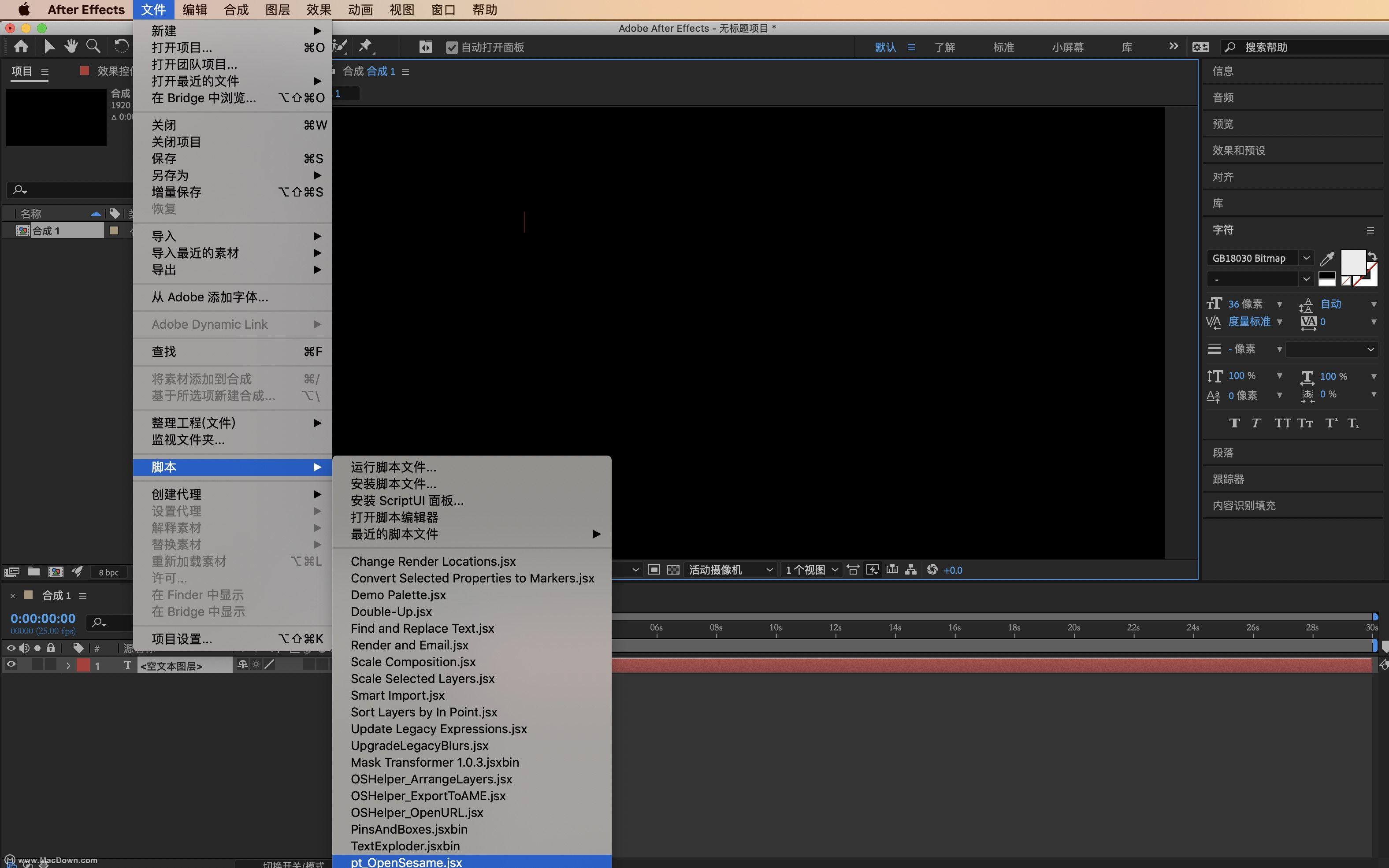
Task: Expand text layer 1 properties chevron
Action: click(x=68, y=665)
